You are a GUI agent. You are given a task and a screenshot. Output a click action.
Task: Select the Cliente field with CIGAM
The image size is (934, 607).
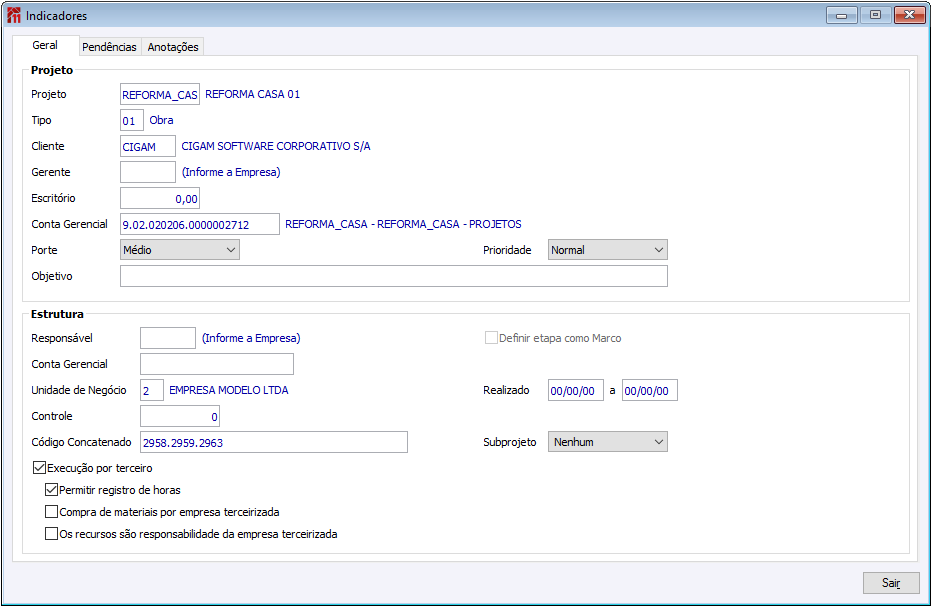148,147
